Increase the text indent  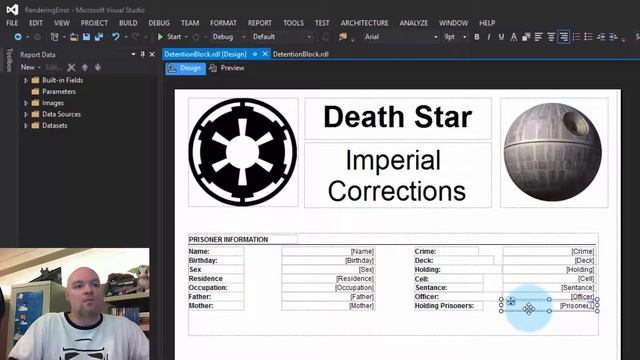tap(613, 37)
